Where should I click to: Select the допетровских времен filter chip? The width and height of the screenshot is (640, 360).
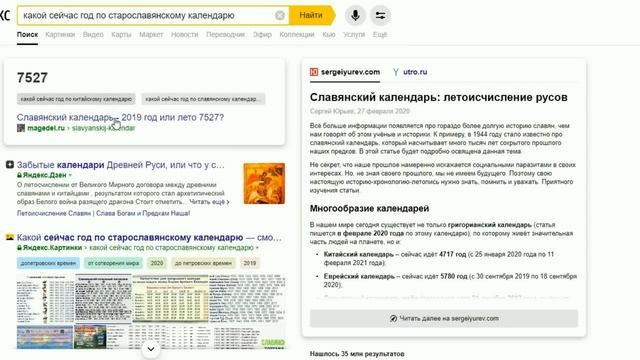48,263
